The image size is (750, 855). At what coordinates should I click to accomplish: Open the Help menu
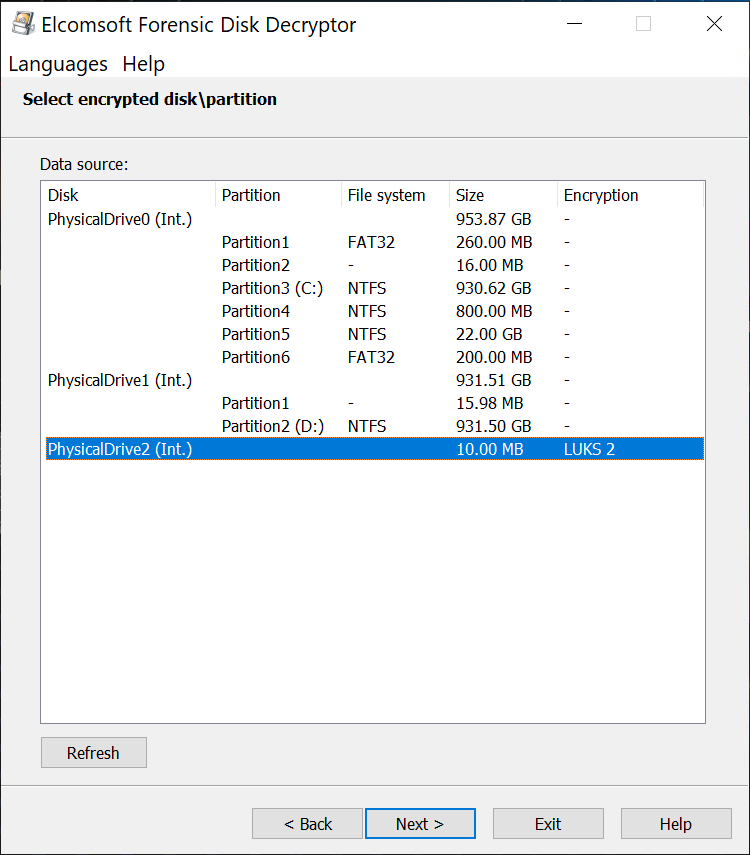pyautogui.click(x=143, y=64)
